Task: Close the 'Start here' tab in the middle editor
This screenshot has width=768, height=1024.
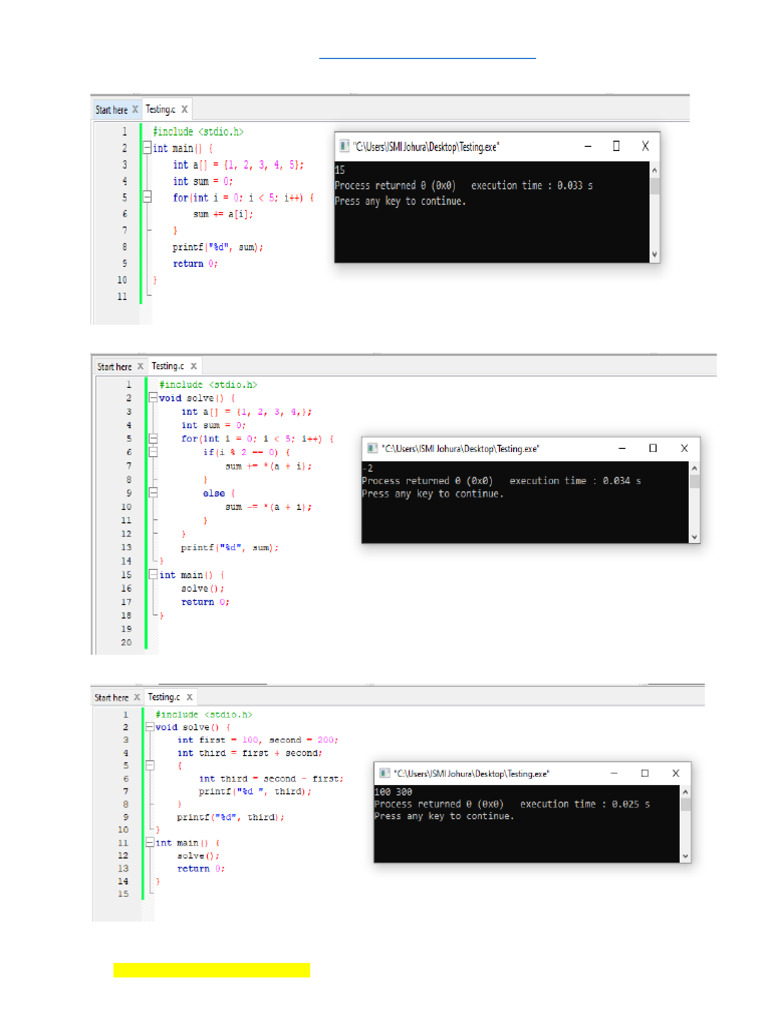Action: pyautogui.click(x=140, y=366)
